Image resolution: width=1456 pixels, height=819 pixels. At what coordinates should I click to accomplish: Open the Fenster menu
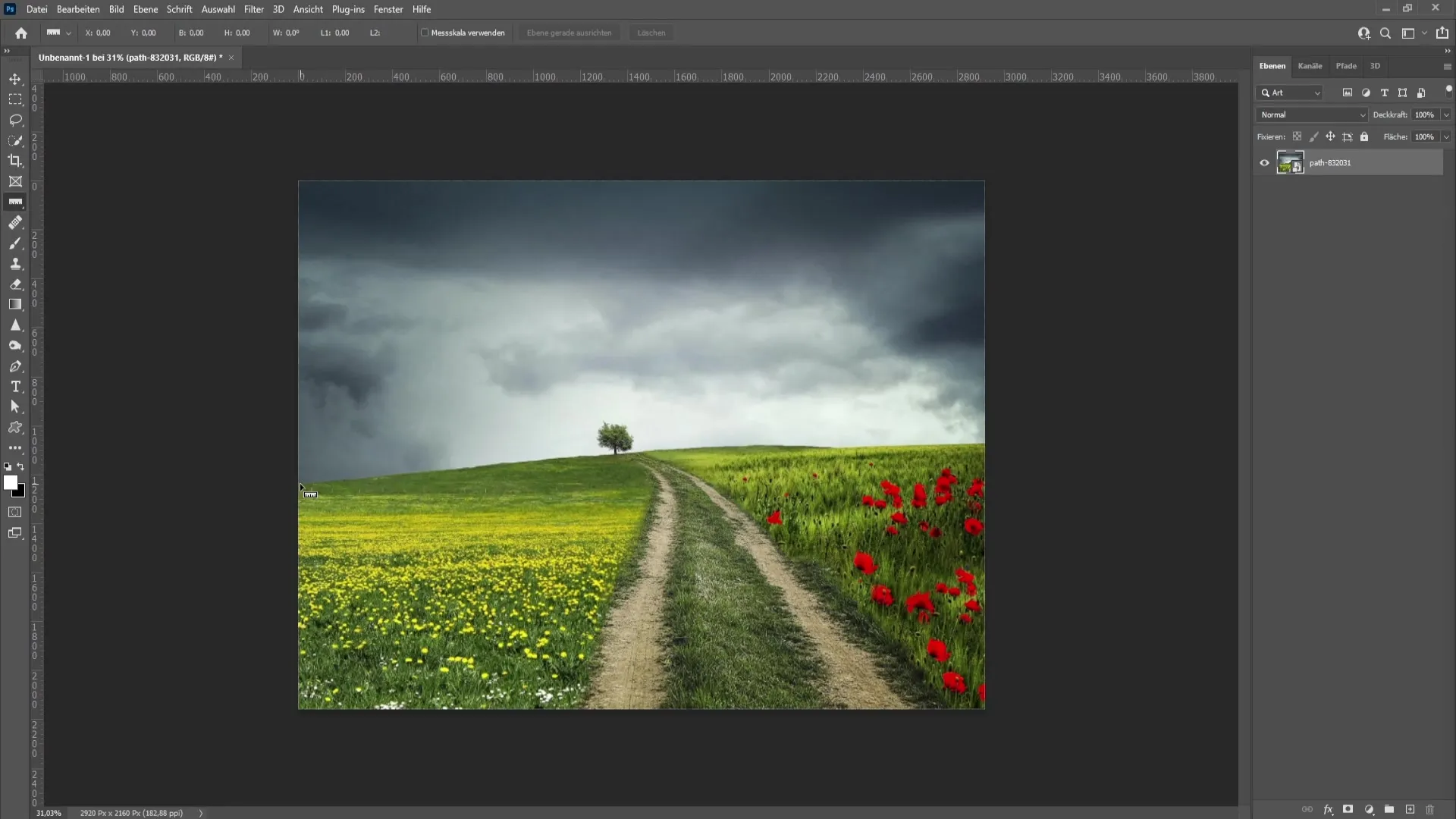pyautogui.click(x=389, y=9)
